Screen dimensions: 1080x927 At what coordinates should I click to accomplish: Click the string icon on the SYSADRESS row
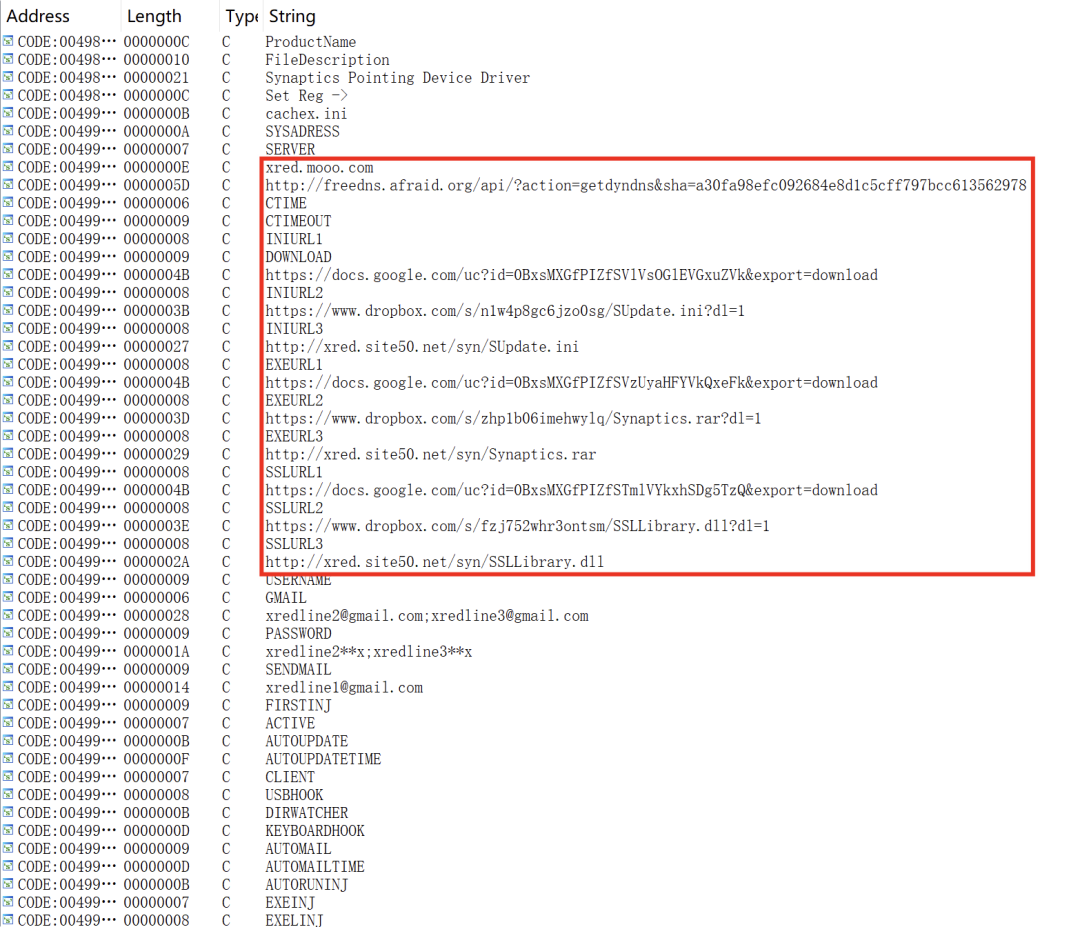pyautogui.click(x=8, y=131)
